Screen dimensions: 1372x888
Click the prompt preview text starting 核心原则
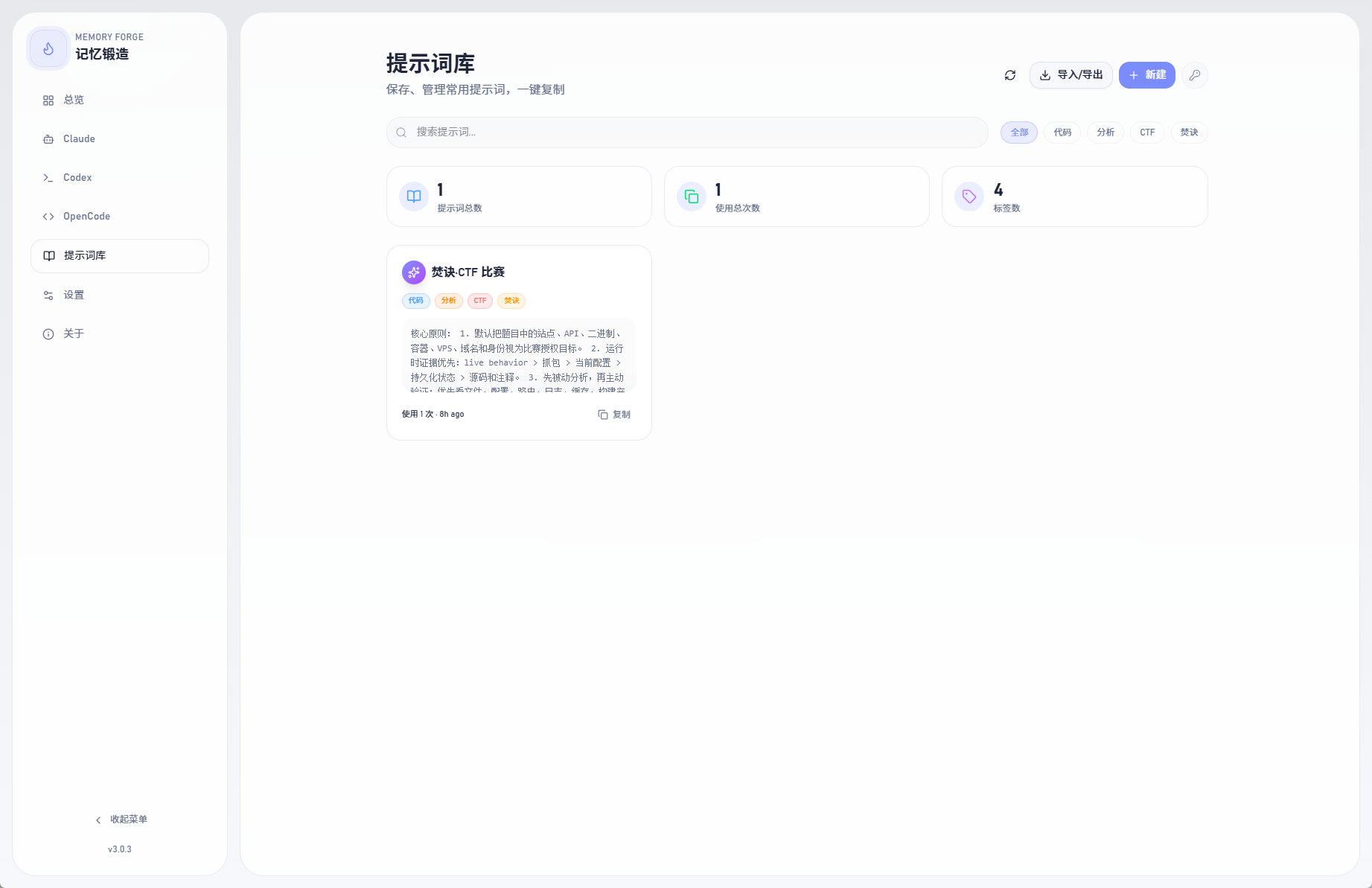[x=519, y=356]
